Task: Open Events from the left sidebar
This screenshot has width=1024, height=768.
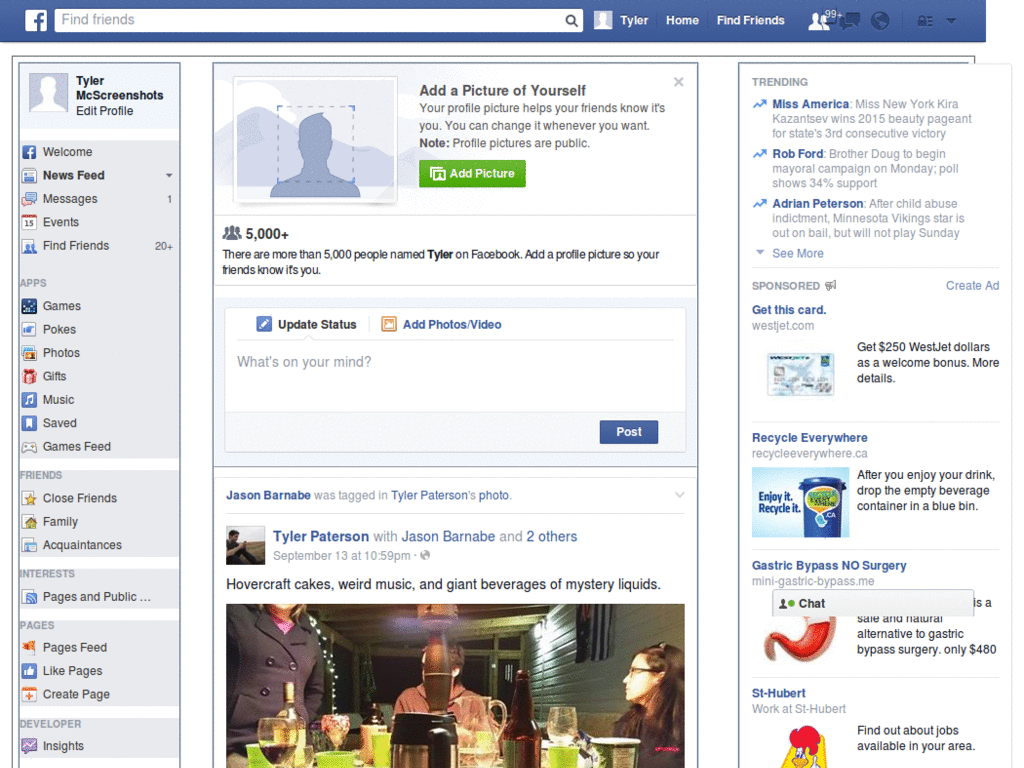Action: point(60,222)
